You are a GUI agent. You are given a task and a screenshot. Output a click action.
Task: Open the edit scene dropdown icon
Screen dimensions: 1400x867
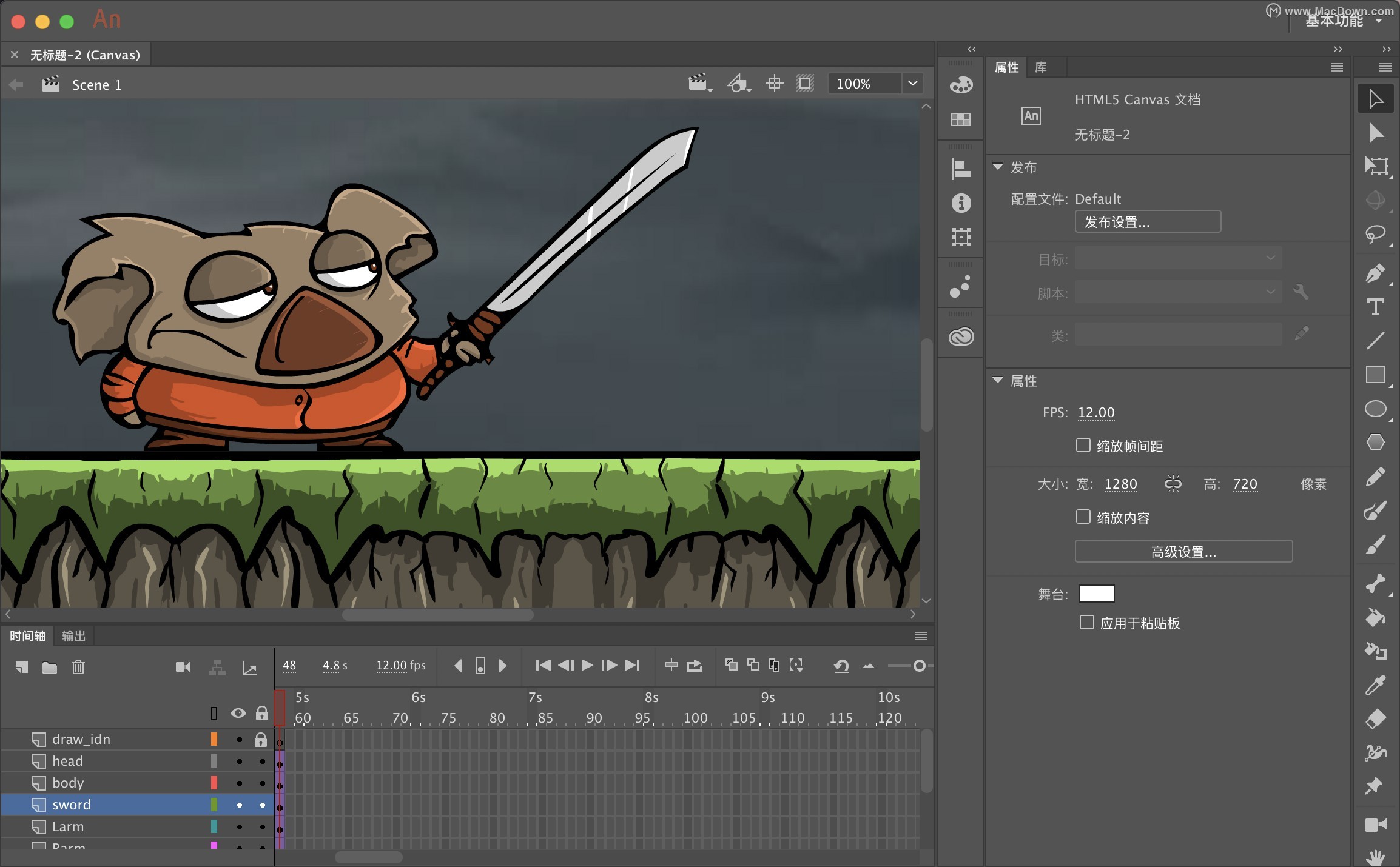(700, 84)
